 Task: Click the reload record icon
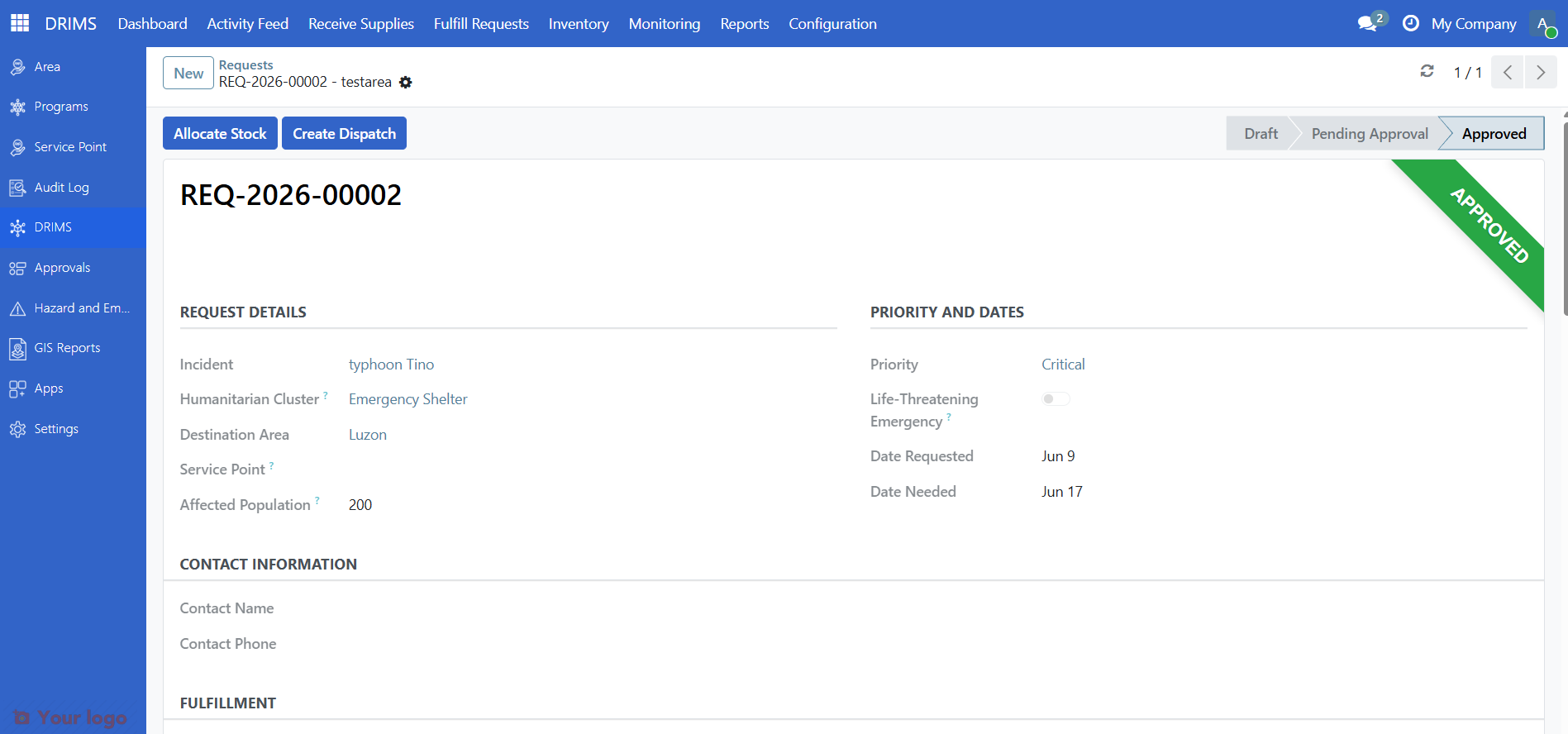click(x=1427, y=71)
